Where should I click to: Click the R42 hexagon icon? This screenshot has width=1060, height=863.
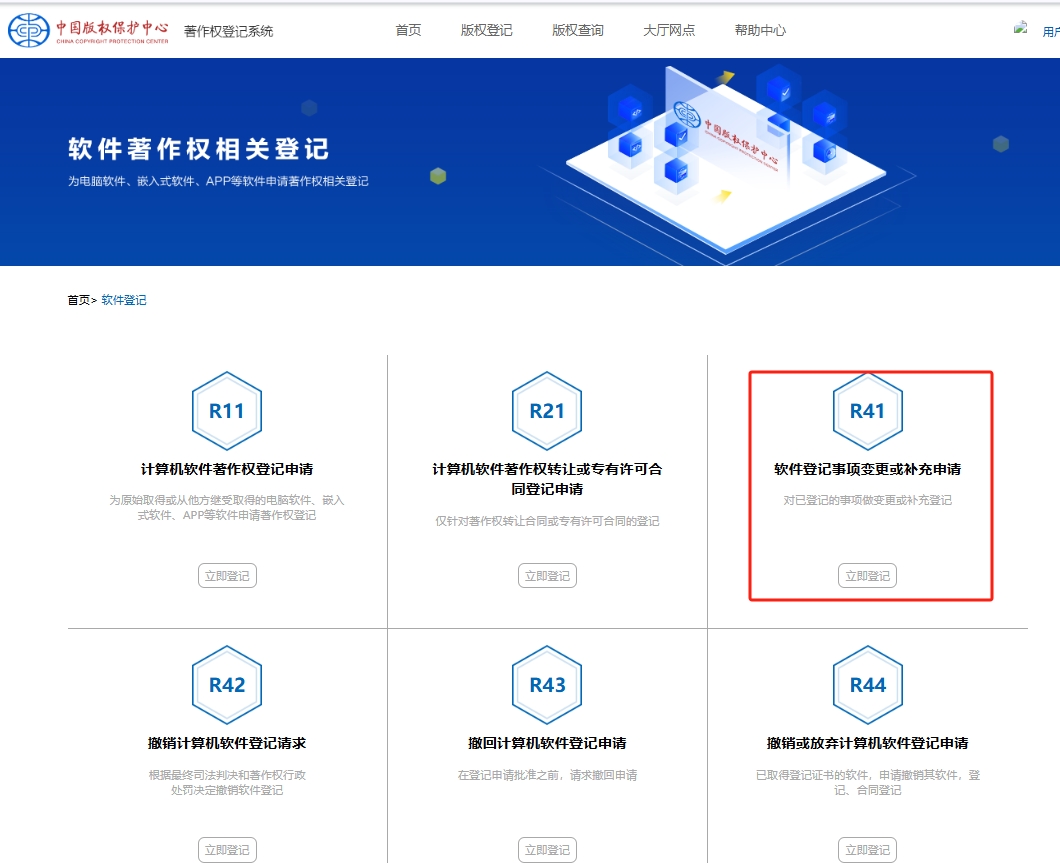pos(227,685)
